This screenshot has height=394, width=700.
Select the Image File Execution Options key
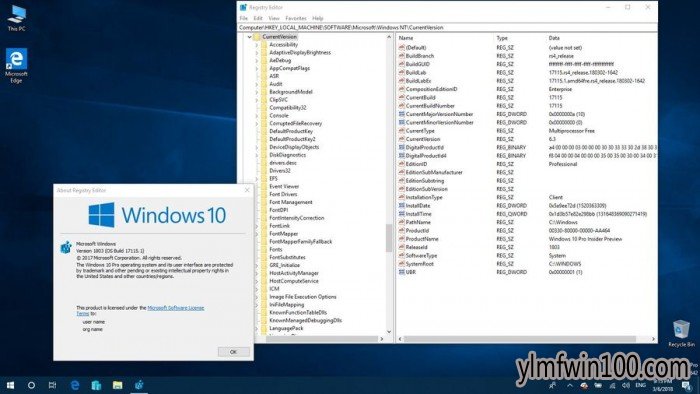(303, 297)
